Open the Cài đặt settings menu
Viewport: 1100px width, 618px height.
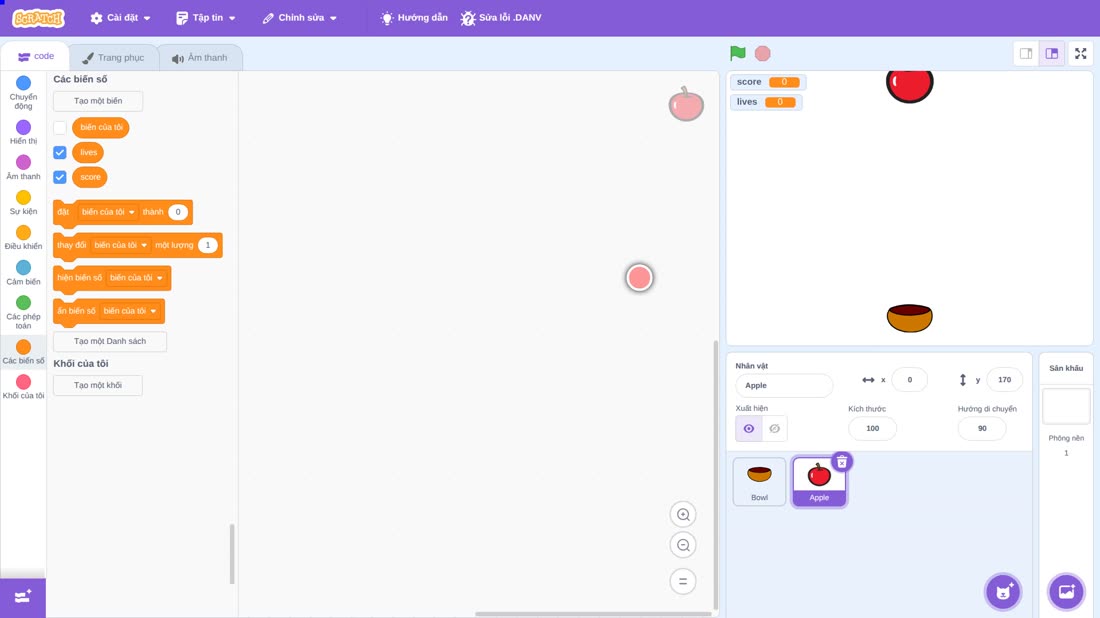pyautogui.click(x=120, y=18)
